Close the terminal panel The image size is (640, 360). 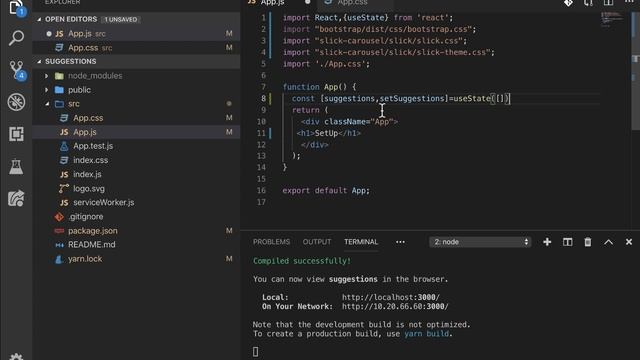[629, 242]
